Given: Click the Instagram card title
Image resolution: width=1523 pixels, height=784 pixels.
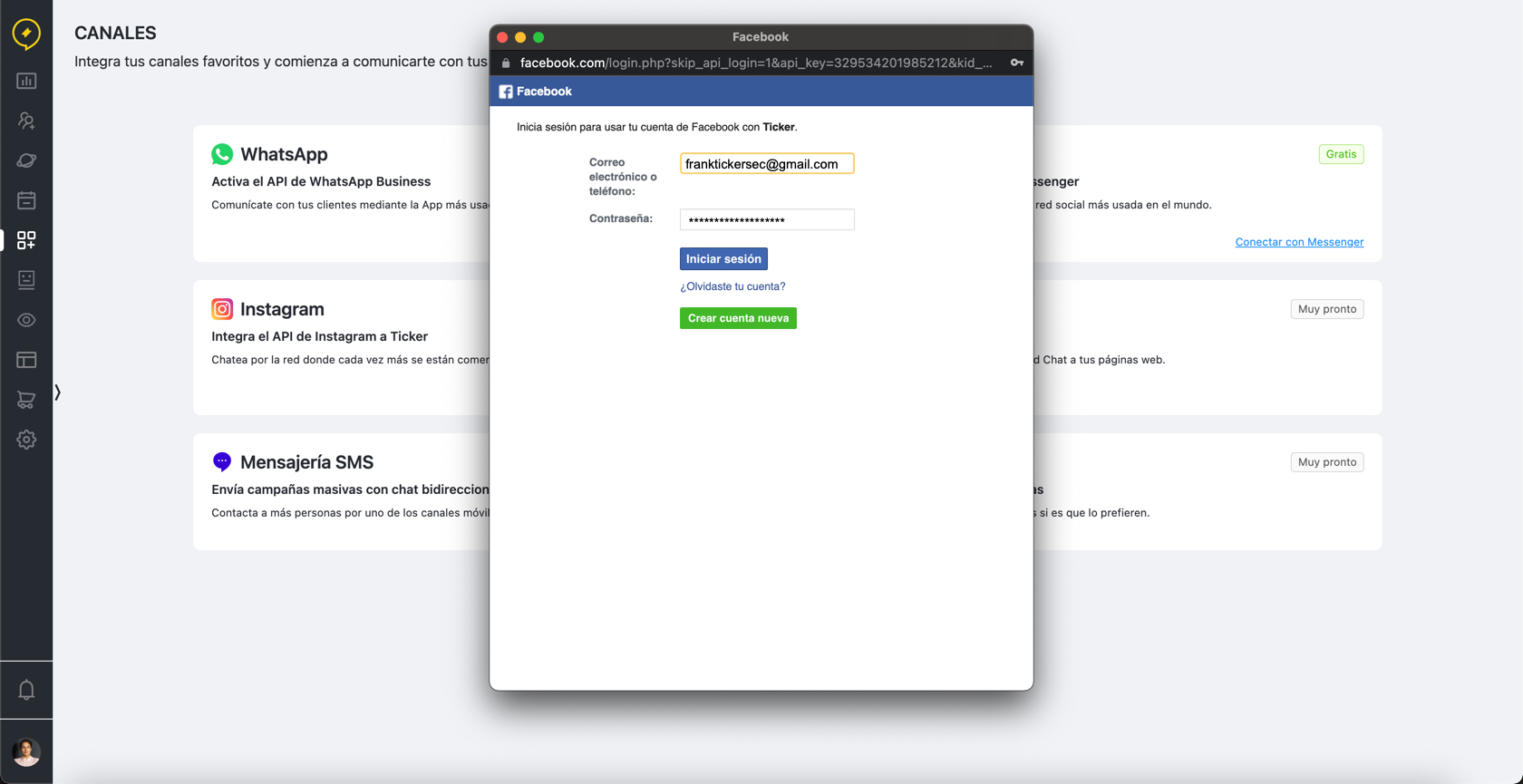Looking at the screenshot, I should tap(282, 309).
